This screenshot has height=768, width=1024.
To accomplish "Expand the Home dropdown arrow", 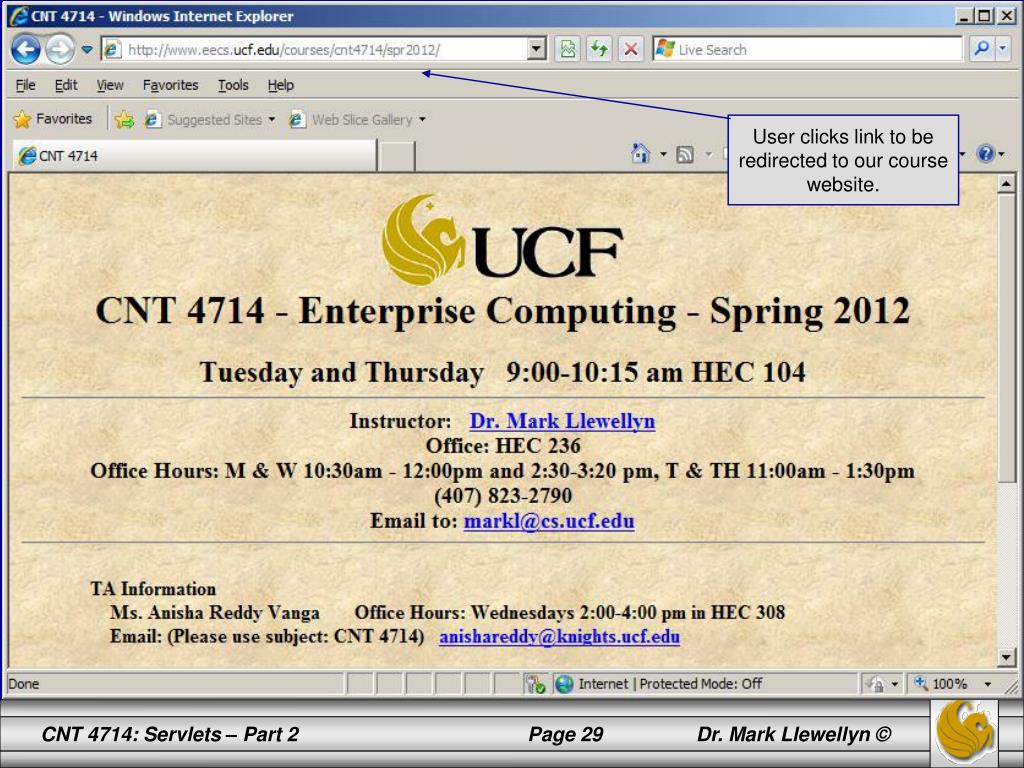I will pos(663,155).
